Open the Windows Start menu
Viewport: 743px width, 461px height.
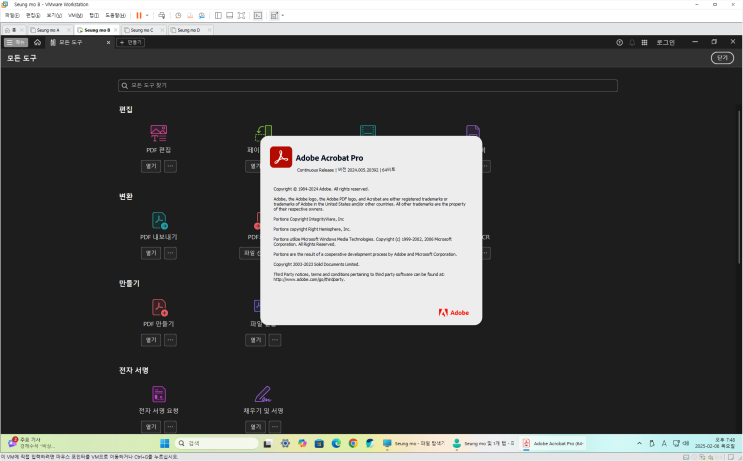click(x=164, y=443)
